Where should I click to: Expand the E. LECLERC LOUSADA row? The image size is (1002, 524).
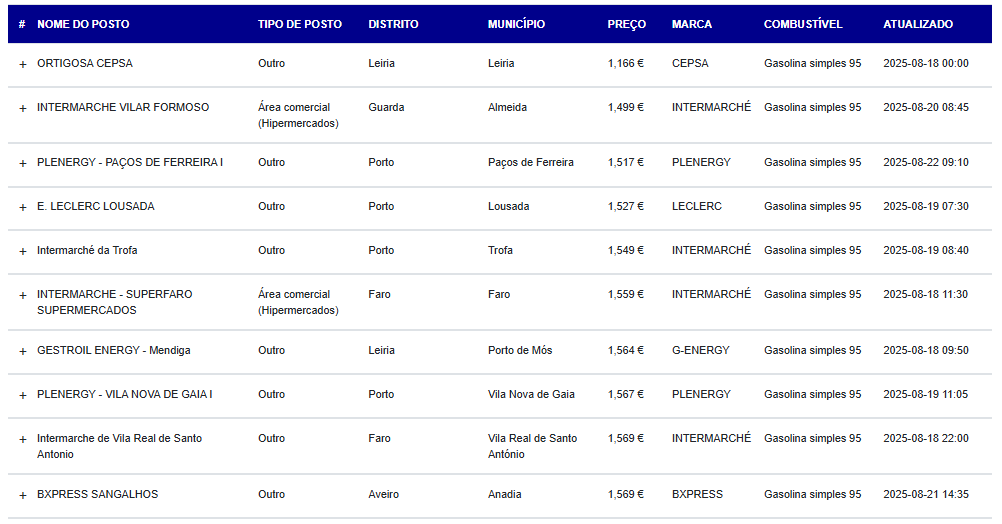[23, 208]
